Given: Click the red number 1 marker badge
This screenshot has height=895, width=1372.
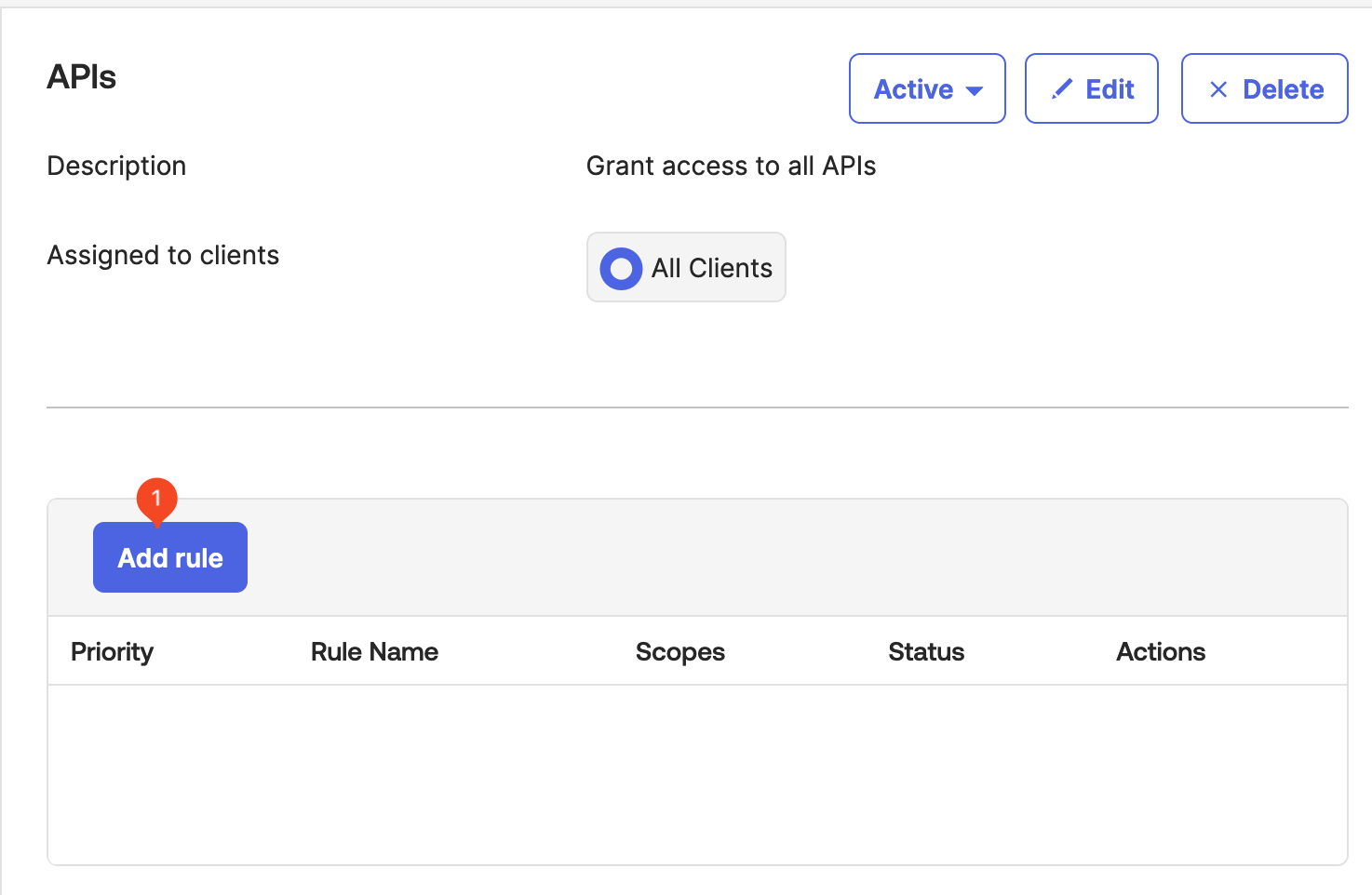Looking at the screenshot, I should click(156, 499).
